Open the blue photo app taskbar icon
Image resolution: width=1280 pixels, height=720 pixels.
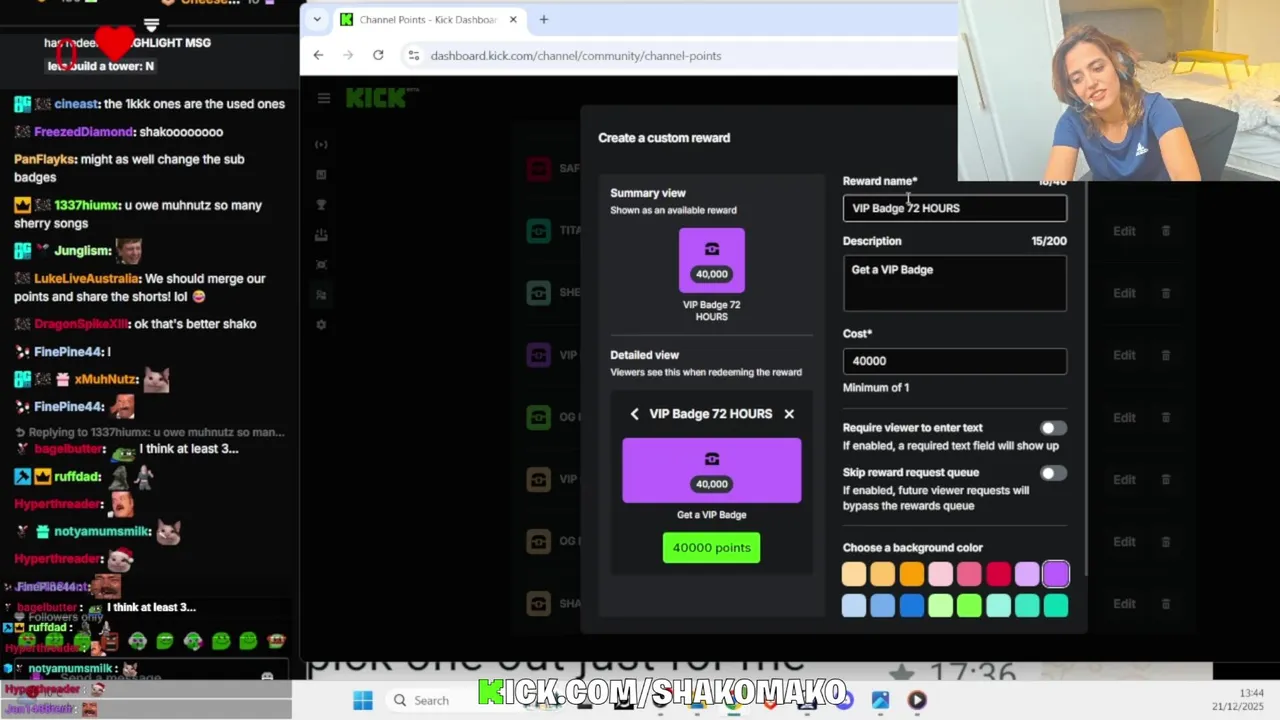(880, 700)
